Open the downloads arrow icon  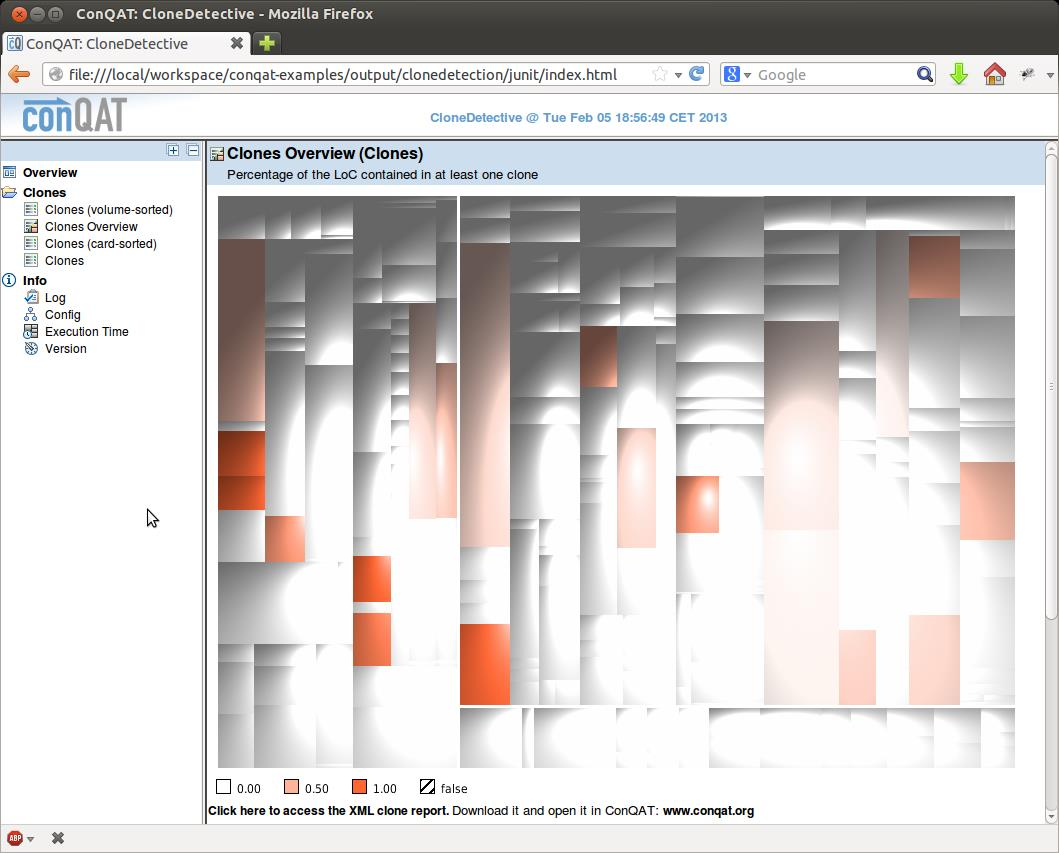(x=958, y=74)
